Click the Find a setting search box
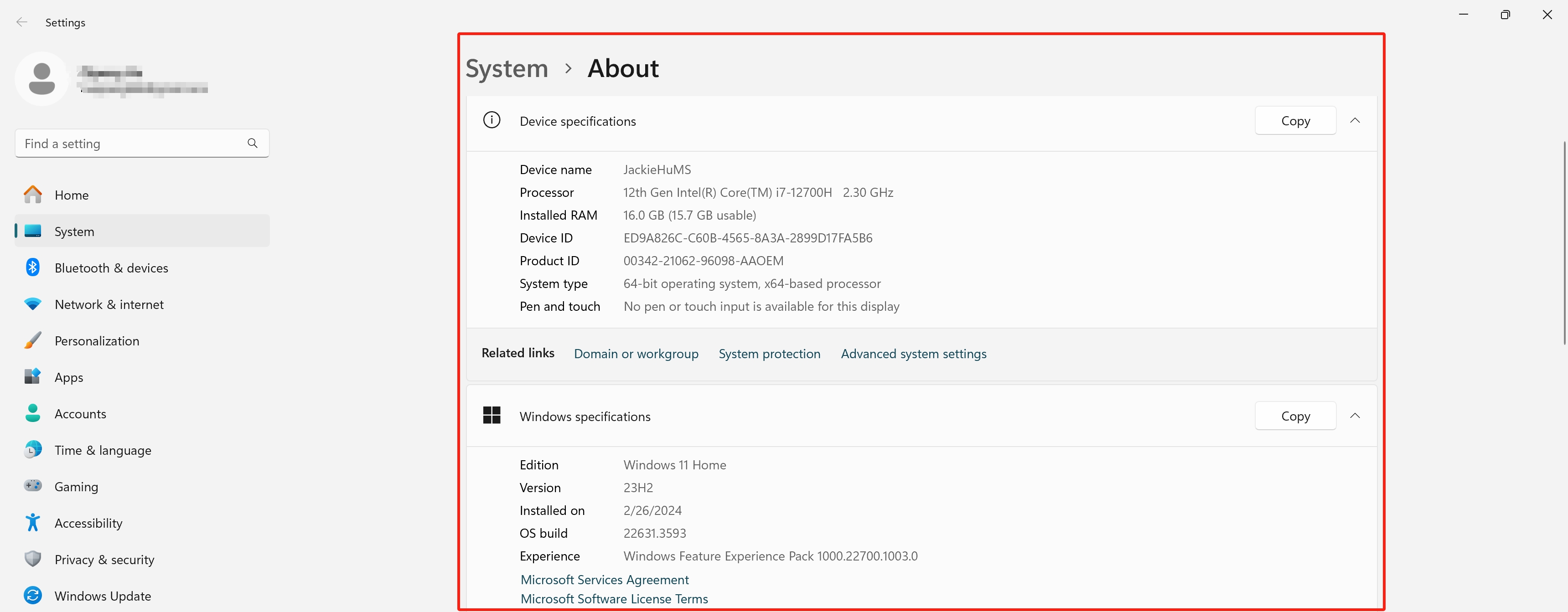Image resolution: width=1568 pixels, height=612 pixels. [x=131, y=144]
